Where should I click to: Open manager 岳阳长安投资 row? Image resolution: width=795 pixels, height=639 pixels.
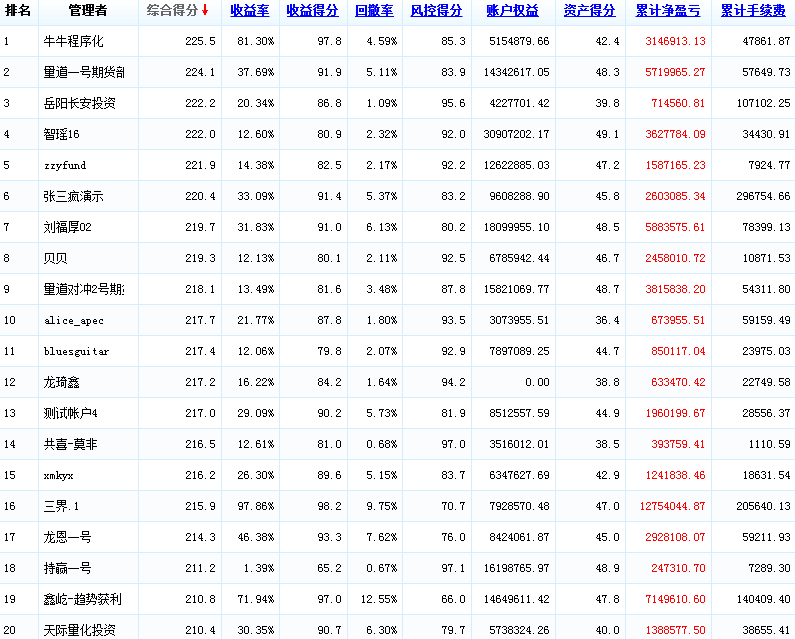[79, 104]
